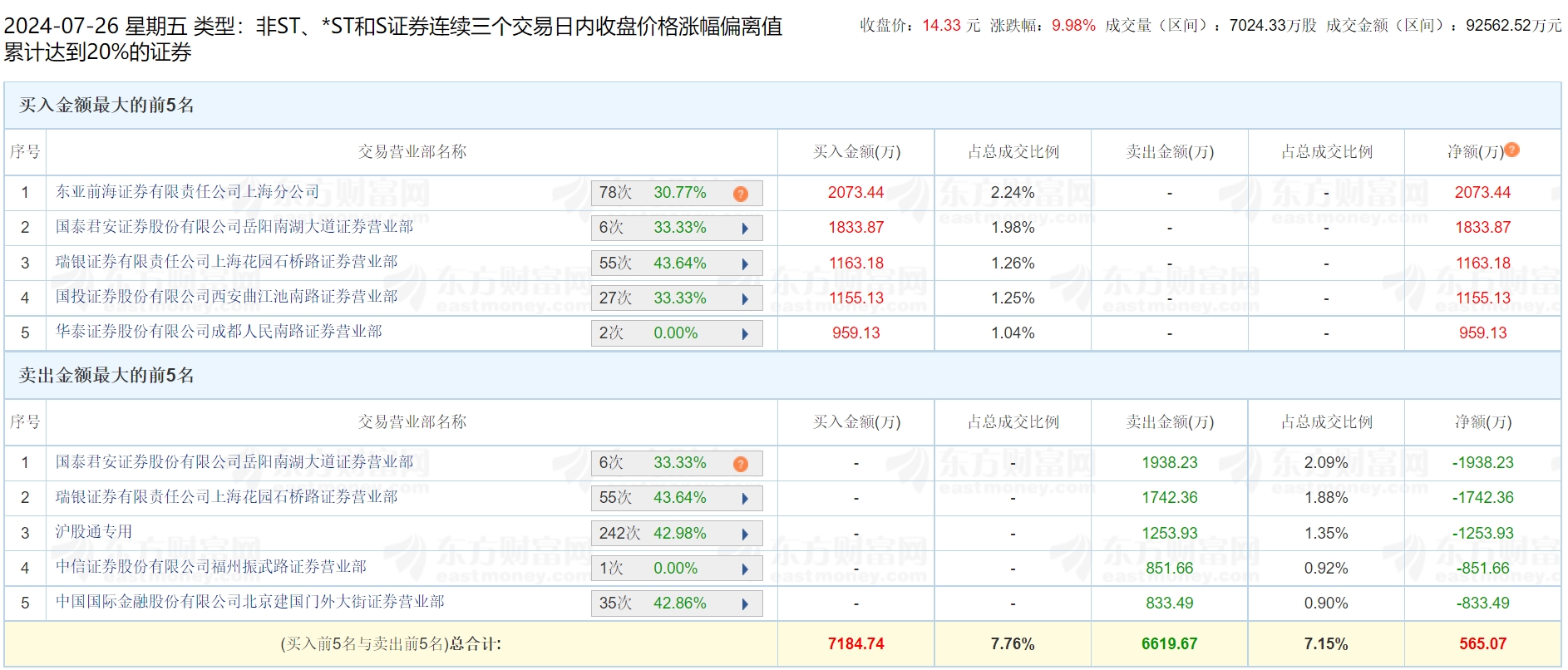This screenshot has height=670, width=1568.
Task: Open sell-side 国泰君安岳阳南湖大道 link
Action: click(x=234, y=462)
